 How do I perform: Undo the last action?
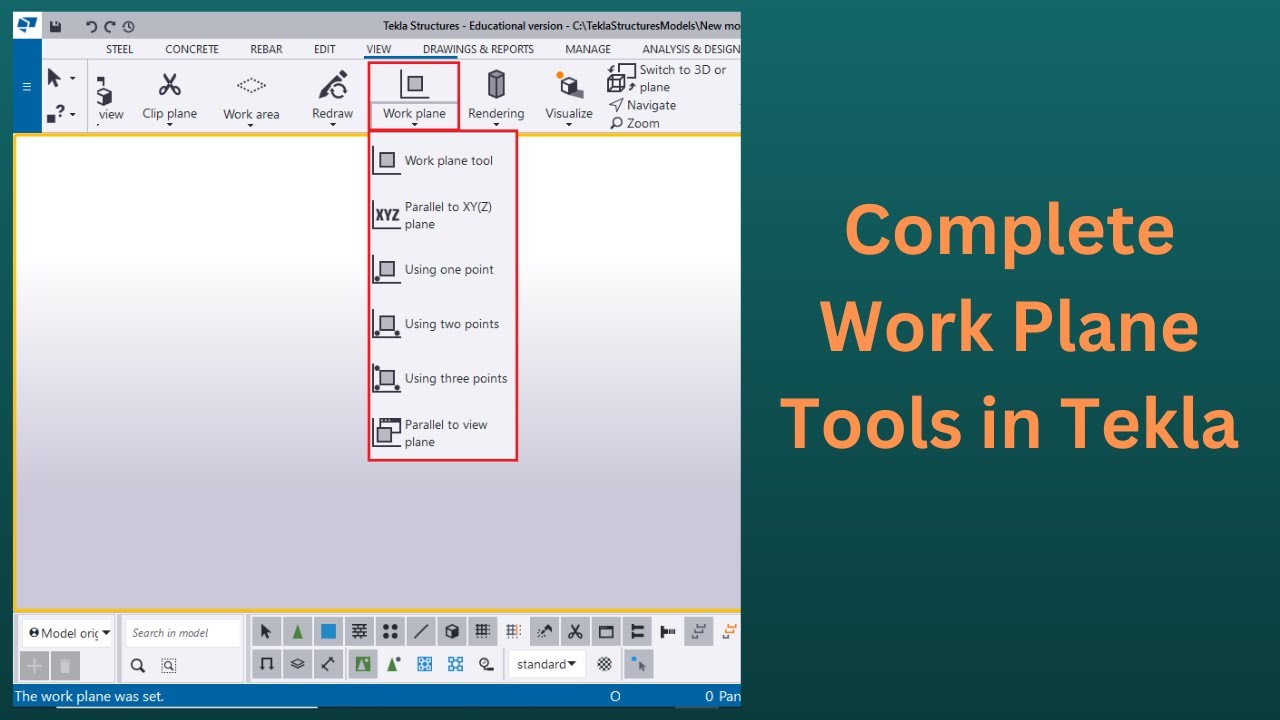pyautogui.click(x=92, y=26)
